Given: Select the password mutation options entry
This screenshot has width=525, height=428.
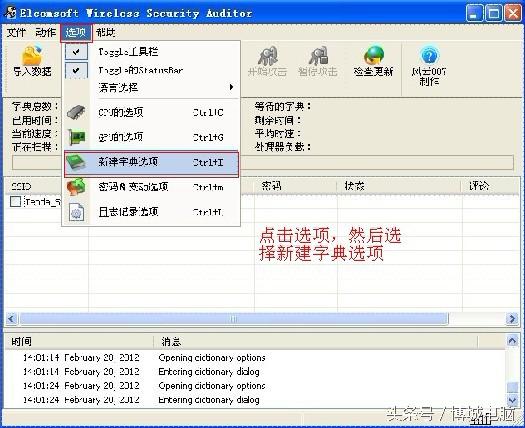Looking at the screenshot, I should click(151, 187).
